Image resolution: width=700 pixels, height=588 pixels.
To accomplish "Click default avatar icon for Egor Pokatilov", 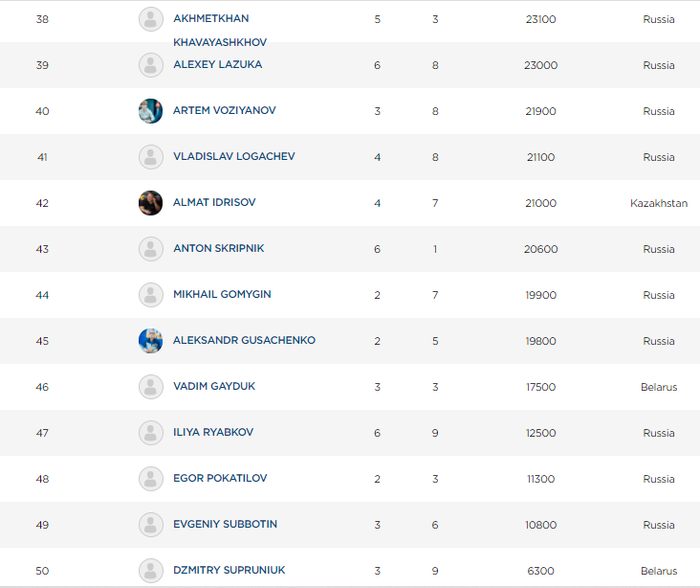I will click(150, 479).
